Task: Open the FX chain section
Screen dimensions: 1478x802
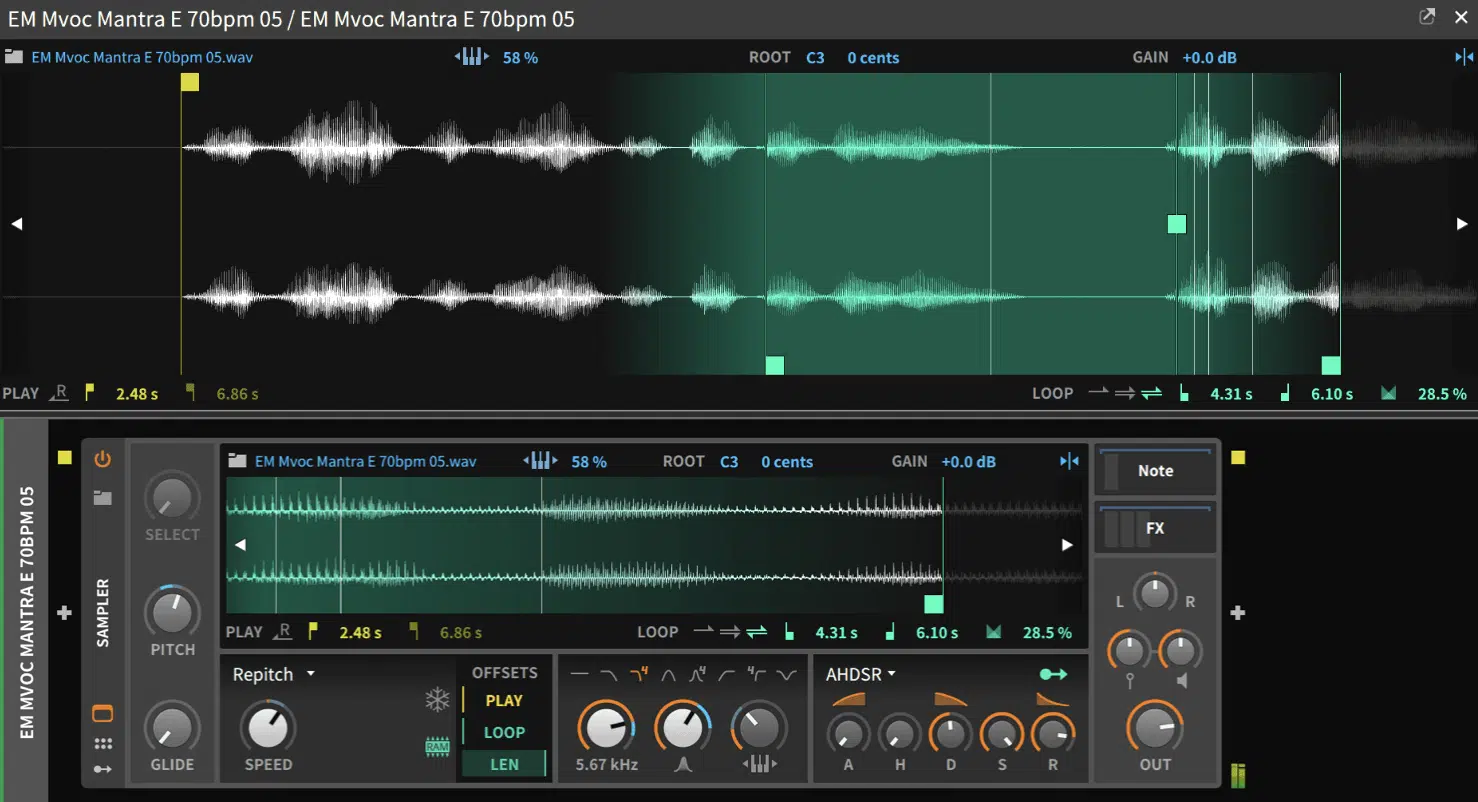Action: [x=1155, y=527]
